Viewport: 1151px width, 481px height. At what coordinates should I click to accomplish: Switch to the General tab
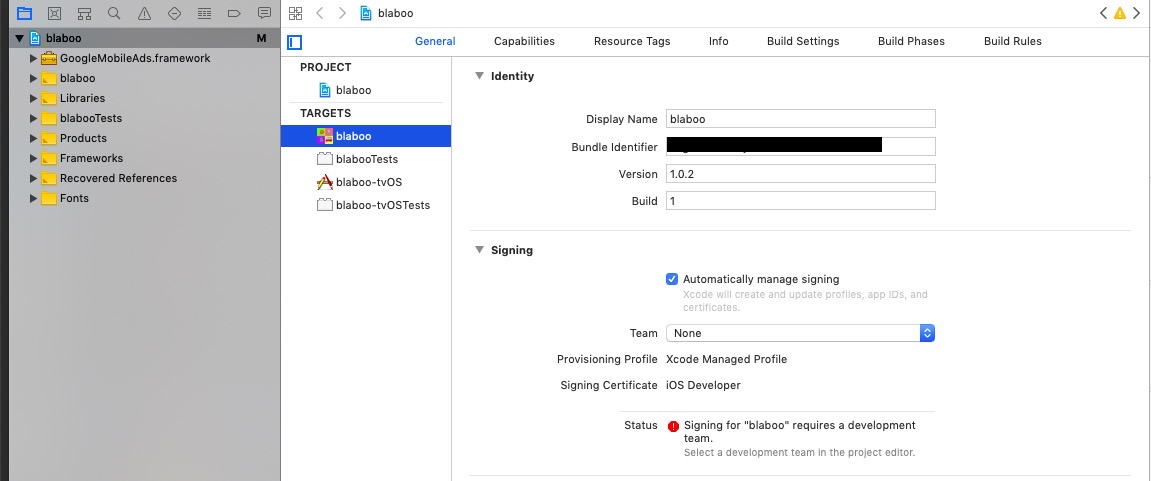point(435,41)
